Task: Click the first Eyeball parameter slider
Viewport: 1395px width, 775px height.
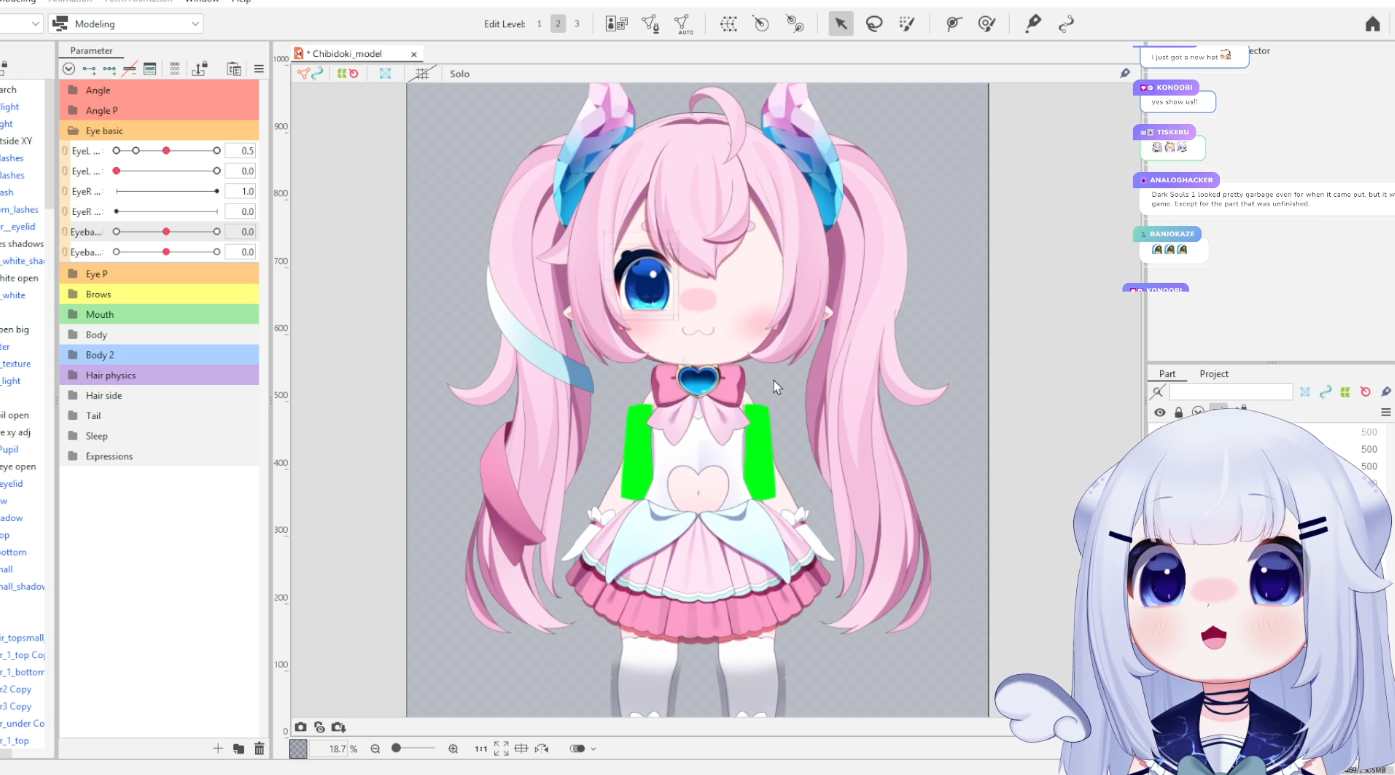Action: tap(166, 232)
